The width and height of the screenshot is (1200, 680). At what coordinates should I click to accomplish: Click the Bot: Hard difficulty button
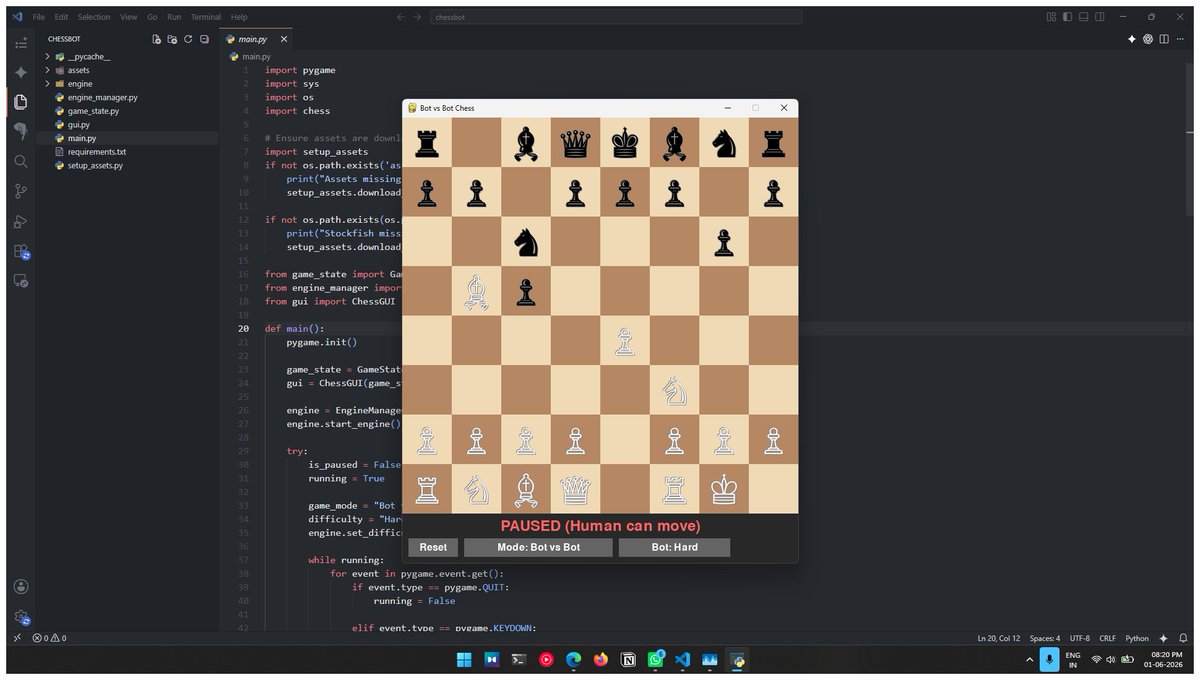coord(674,547)
